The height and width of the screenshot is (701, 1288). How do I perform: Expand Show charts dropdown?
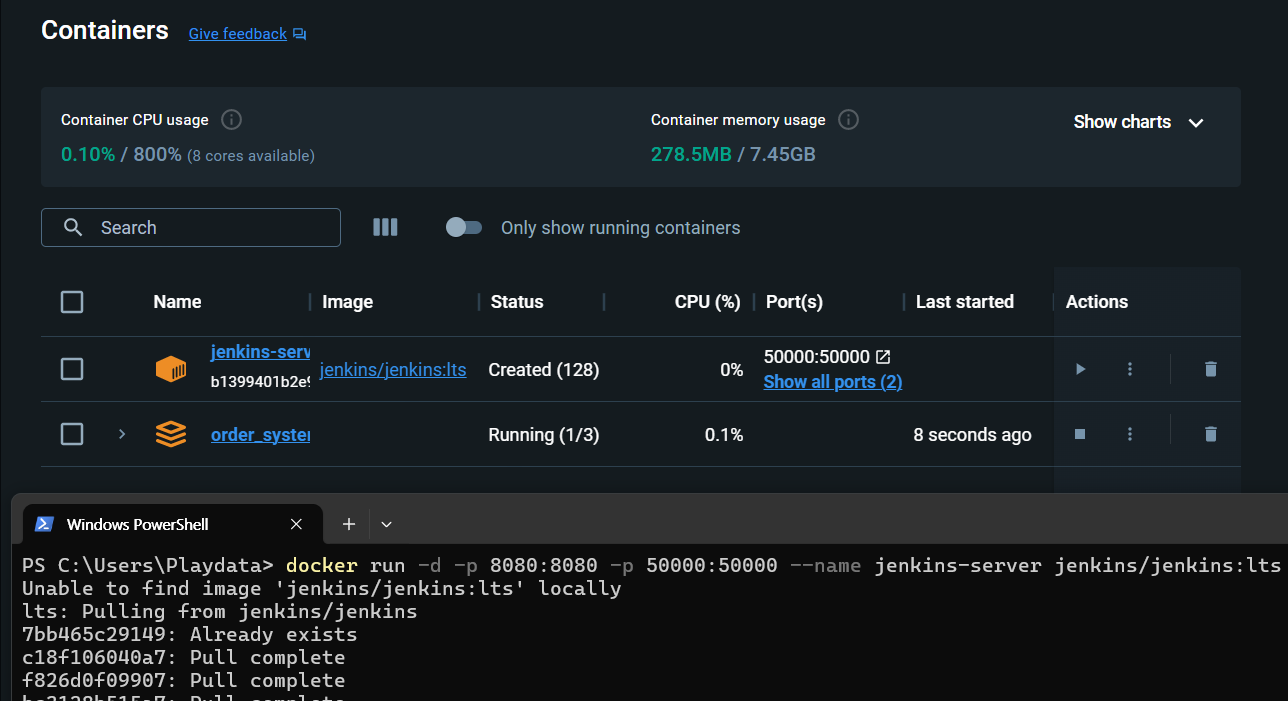(1138, 122)
